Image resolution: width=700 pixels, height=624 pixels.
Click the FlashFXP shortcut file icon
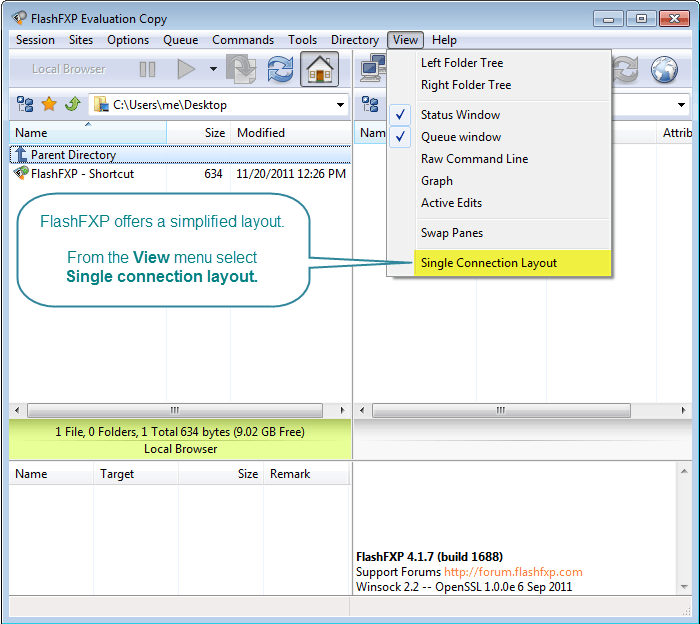pyautogui.click(x=21, y=173)
